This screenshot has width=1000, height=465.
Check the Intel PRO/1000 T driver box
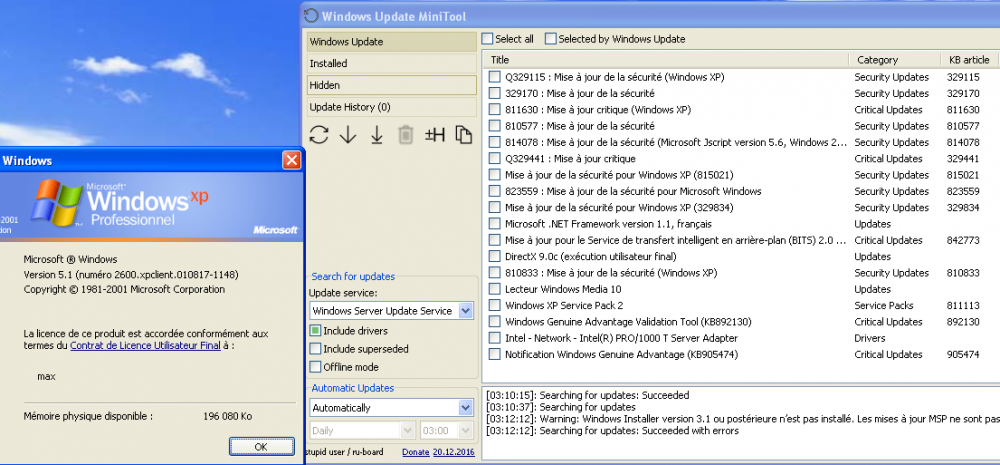pyautogui.click(x=494, y=338)
